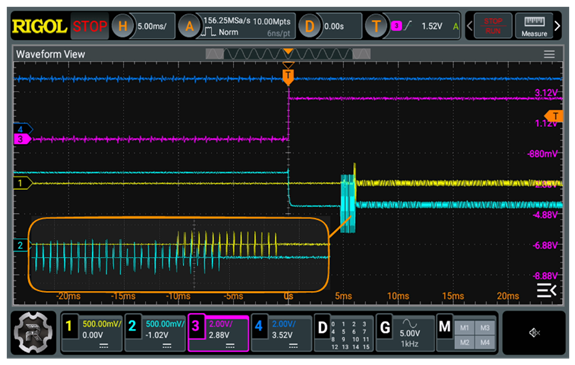The height and width of the screenshot is (365, 575).
Task: Click the trigger source channel 3 badge
Action: [x=396, y=26]
